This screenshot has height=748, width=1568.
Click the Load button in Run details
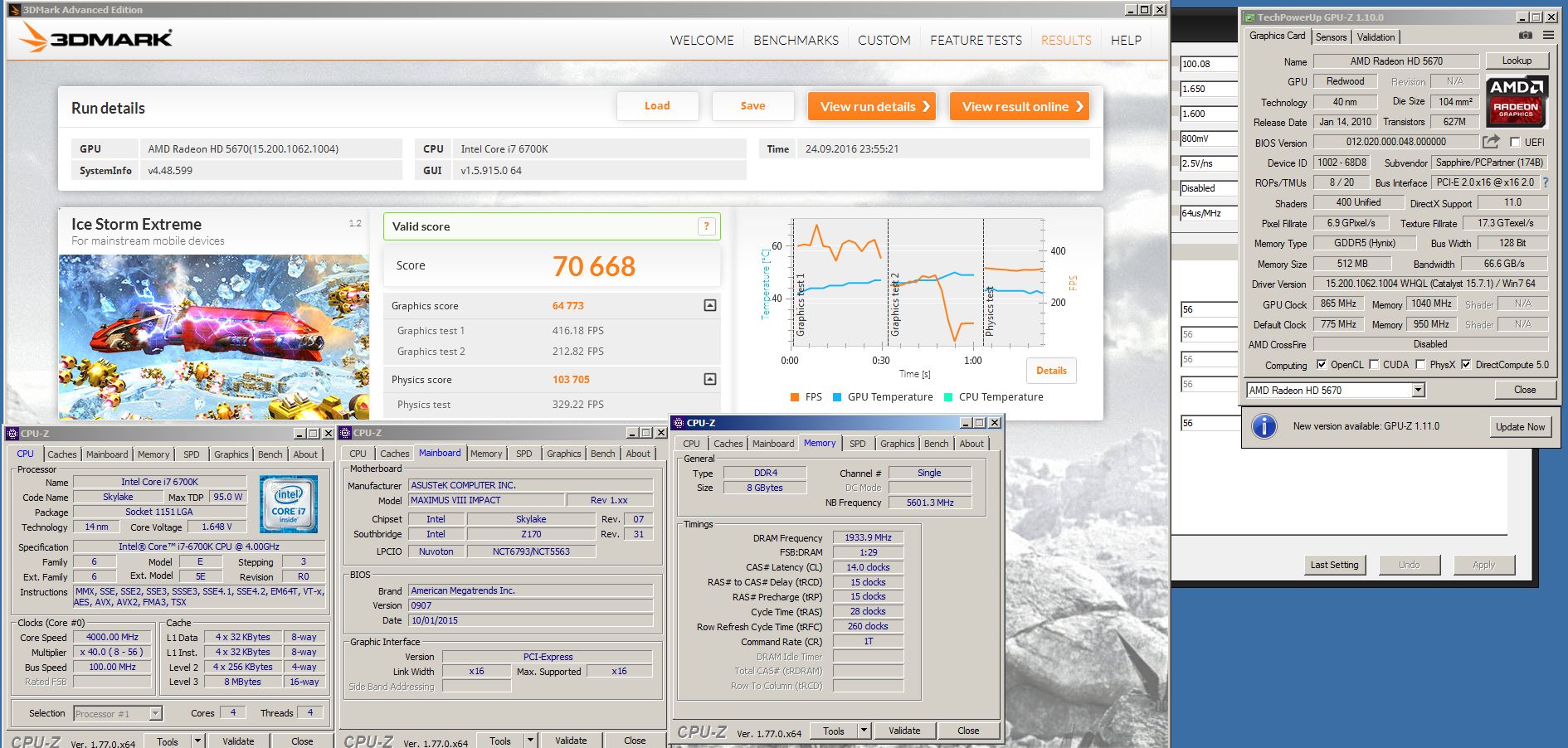pos(657,106)
